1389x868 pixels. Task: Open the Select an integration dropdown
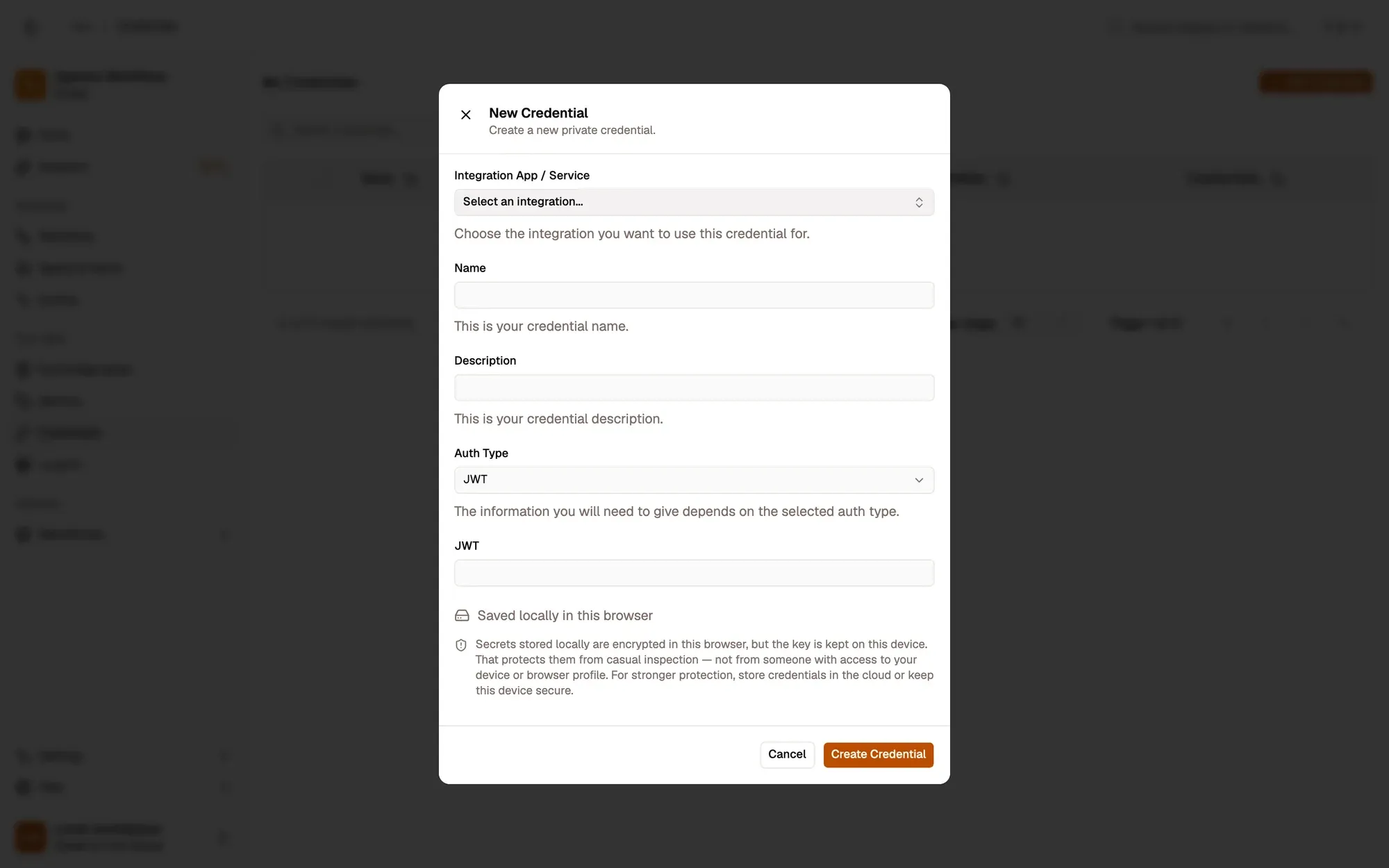pyautogui.click(x=694, y=202)
